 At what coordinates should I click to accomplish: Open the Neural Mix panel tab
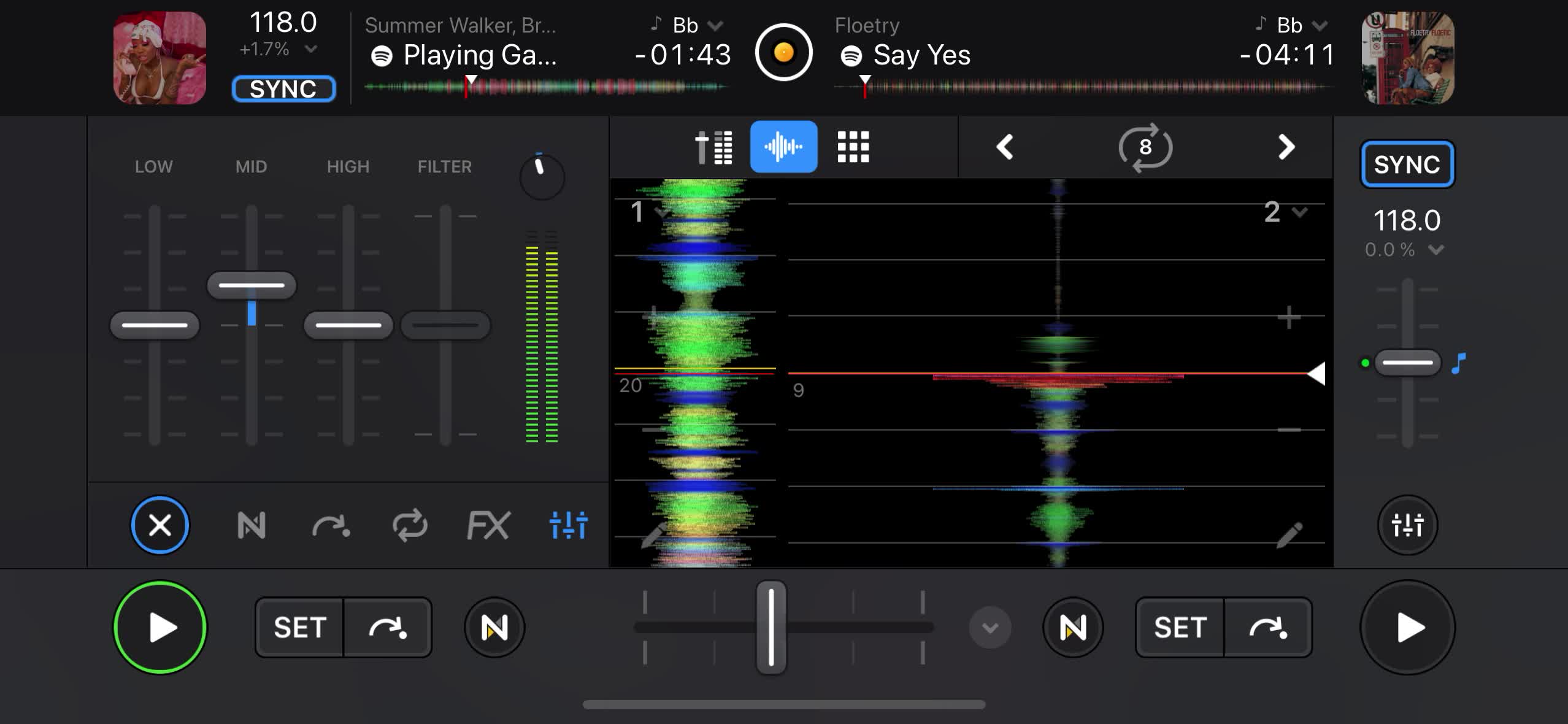click(252, 525)
